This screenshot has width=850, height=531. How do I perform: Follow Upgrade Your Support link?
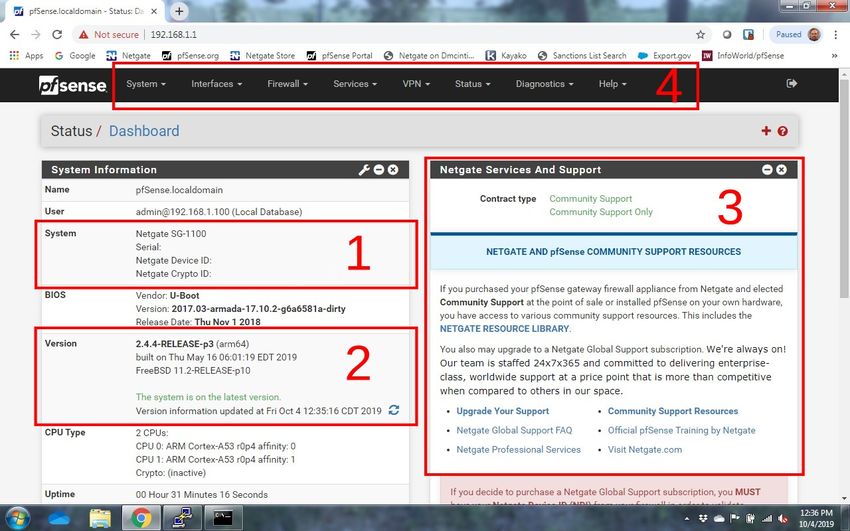[503, 411]
